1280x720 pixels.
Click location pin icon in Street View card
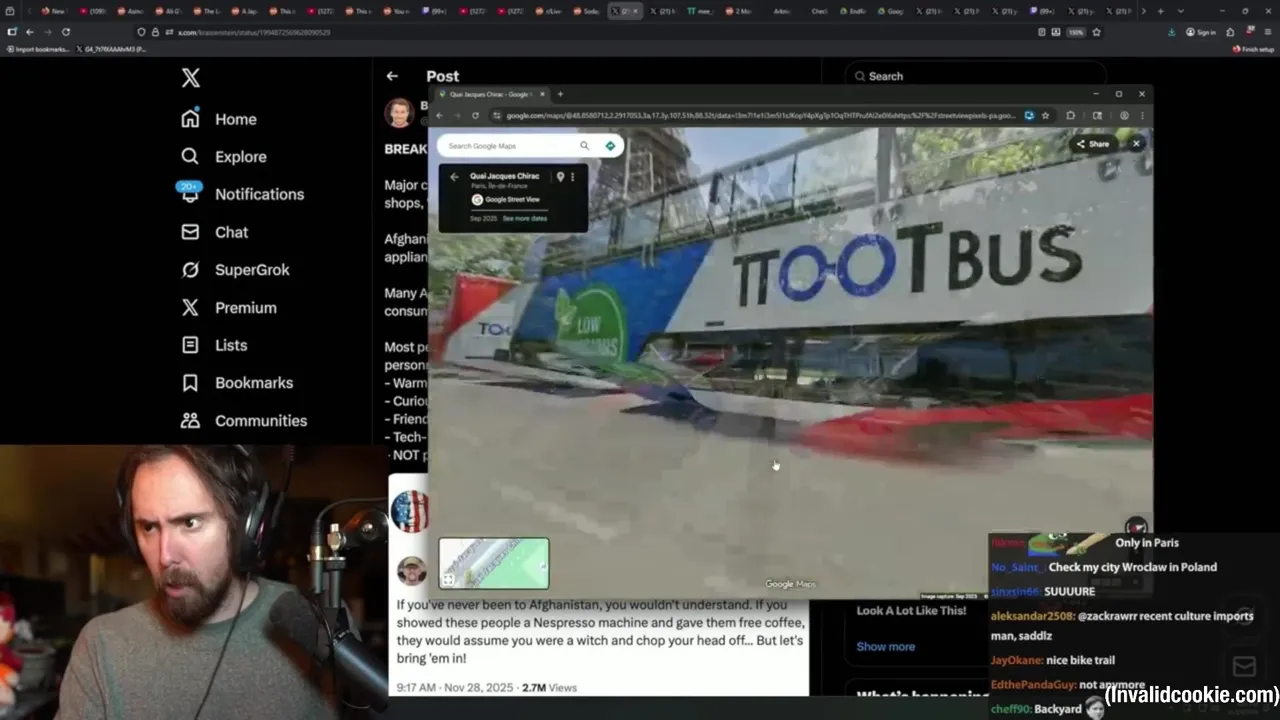tap(560, 177)
